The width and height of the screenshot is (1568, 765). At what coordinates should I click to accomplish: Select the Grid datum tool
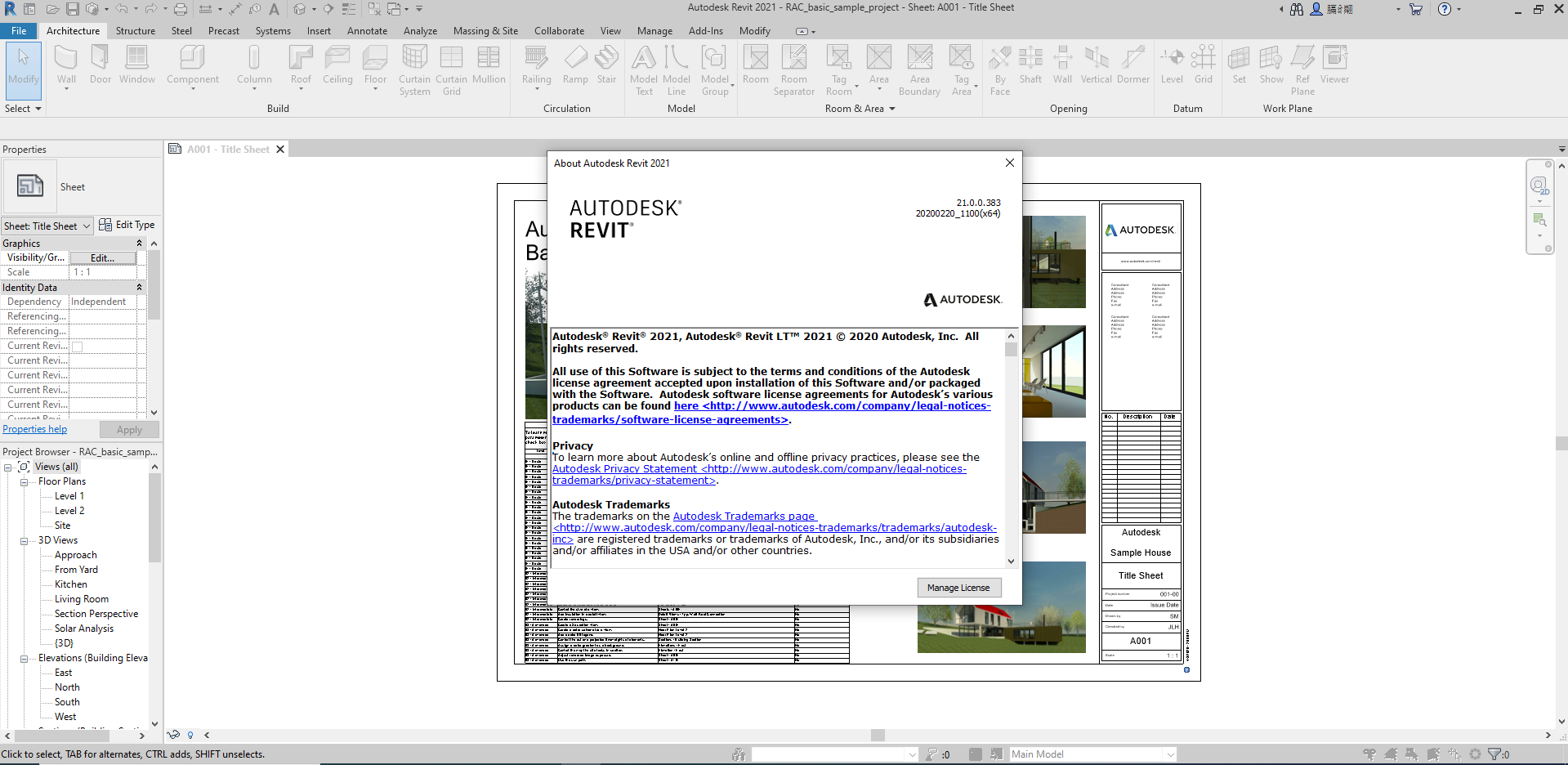pos(1203,65)
